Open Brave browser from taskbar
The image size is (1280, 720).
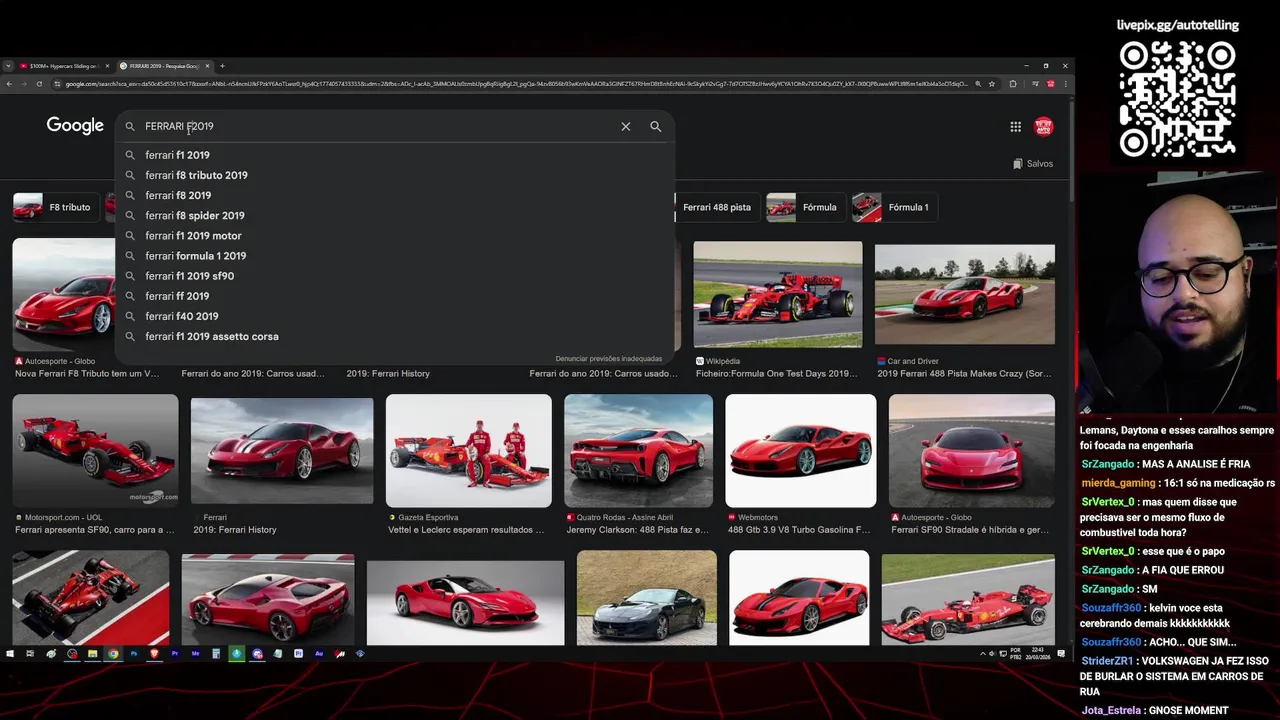154,654
